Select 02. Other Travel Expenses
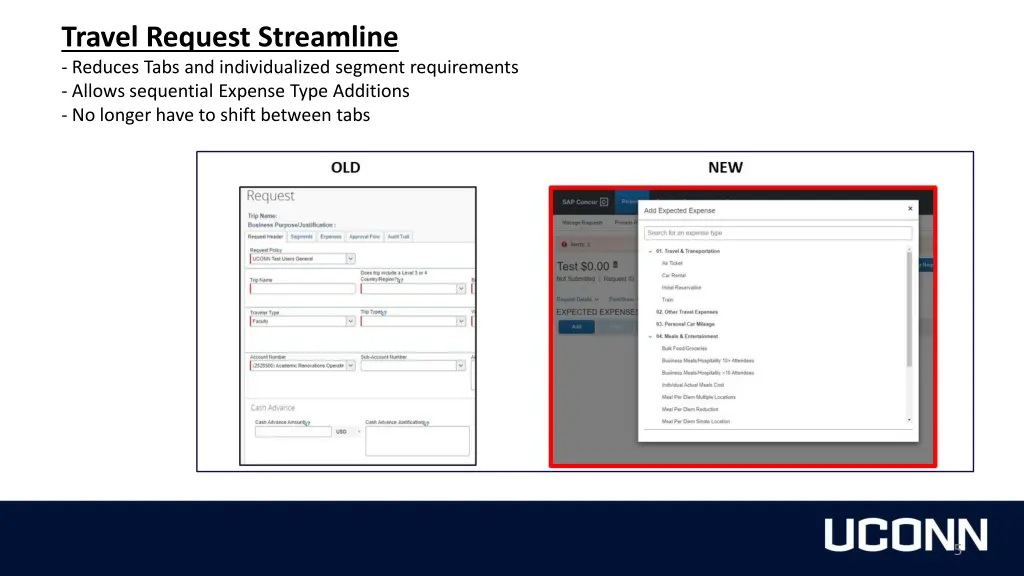 click(x=686, y=312)
